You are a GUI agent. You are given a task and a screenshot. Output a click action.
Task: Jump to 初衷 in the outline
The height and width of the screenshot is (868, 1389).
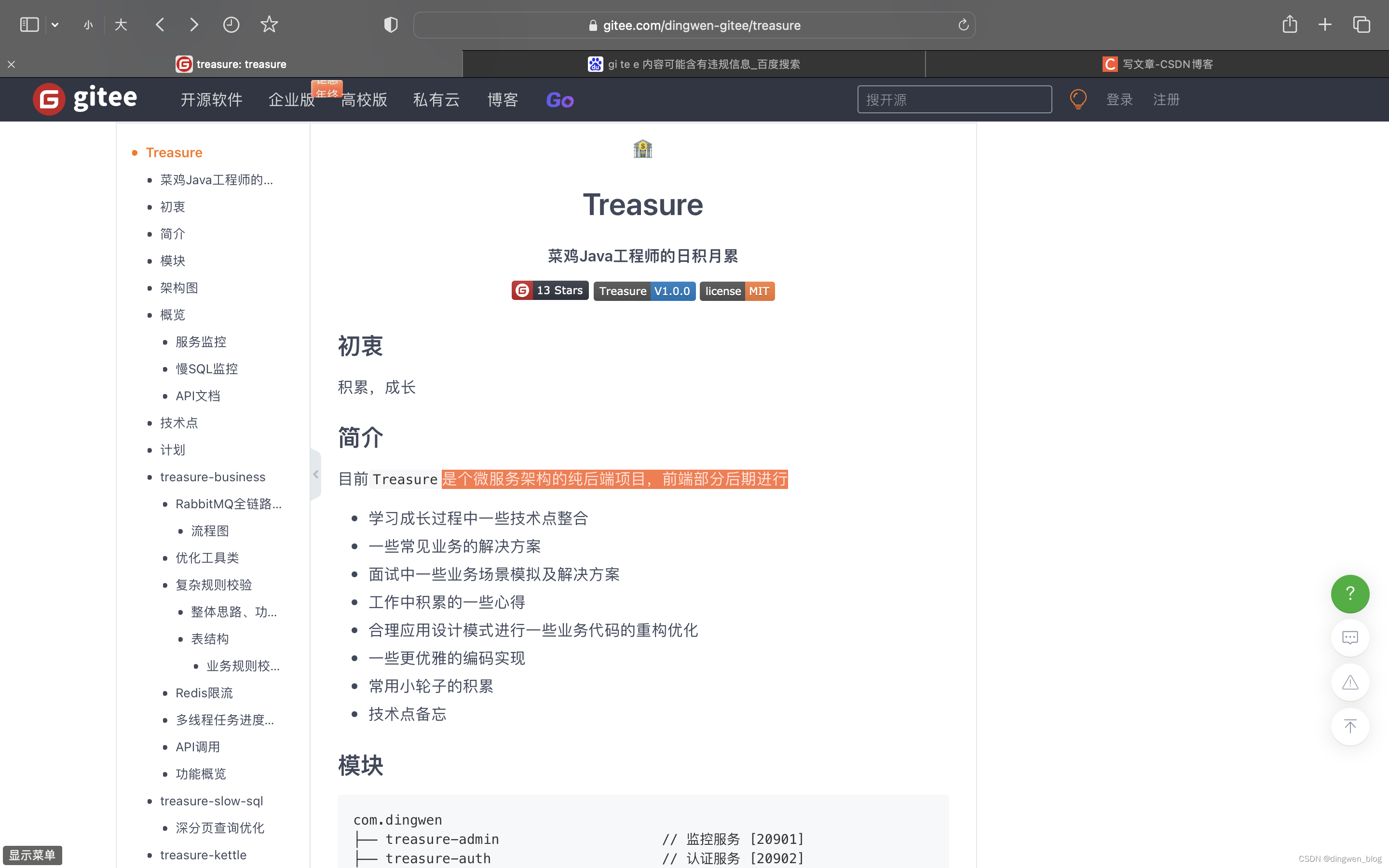pyautogui.click(x=172, y=207)
